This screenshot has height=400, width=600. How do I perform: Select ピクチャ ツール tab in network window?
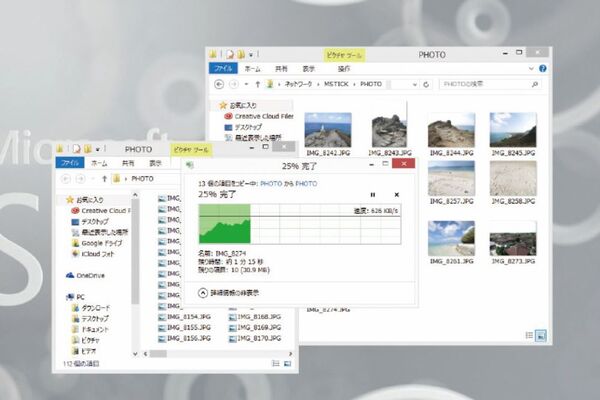click(x=344, y=55)
